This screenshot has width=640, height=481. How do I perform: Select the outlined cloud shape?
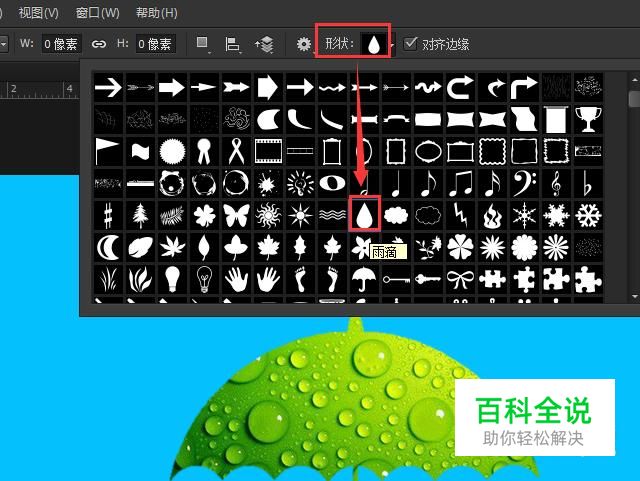pos(428,216)
